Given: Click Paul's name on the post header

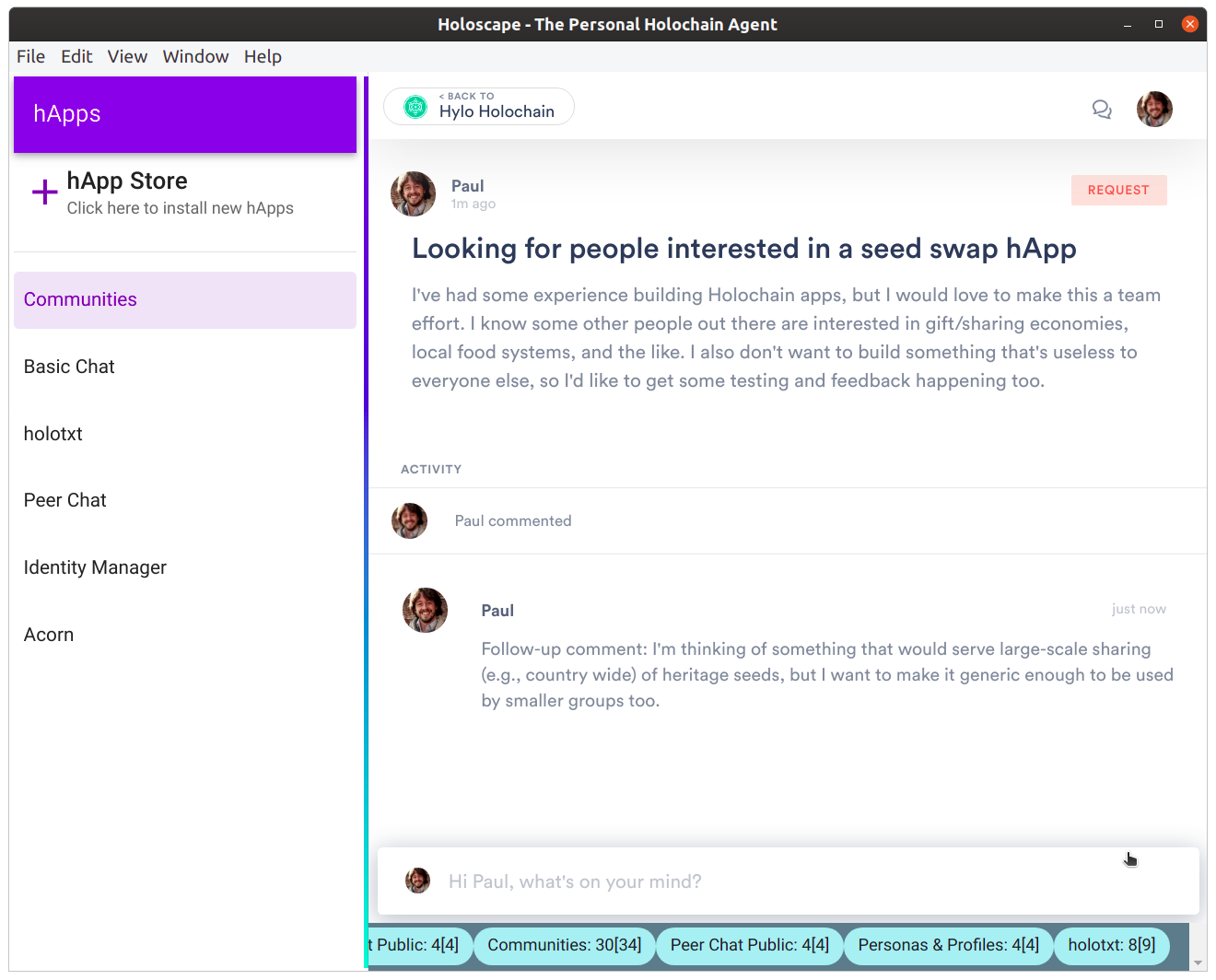Looking at the screenshot, I should [467, 186].
